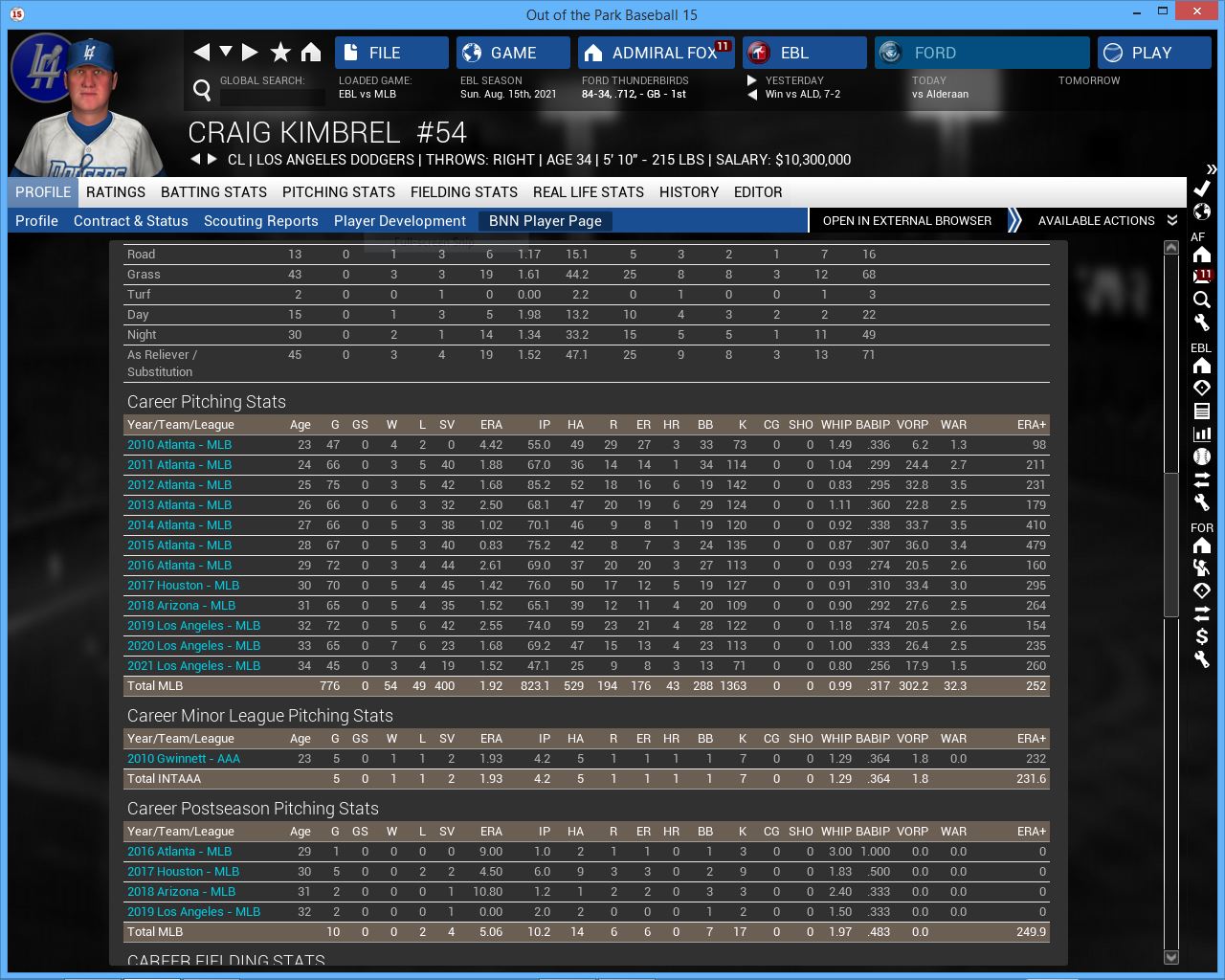1225x980 pixels.
Task: Click the scrollbar down arrow of stats panel
Action: tap(1170, 957)
